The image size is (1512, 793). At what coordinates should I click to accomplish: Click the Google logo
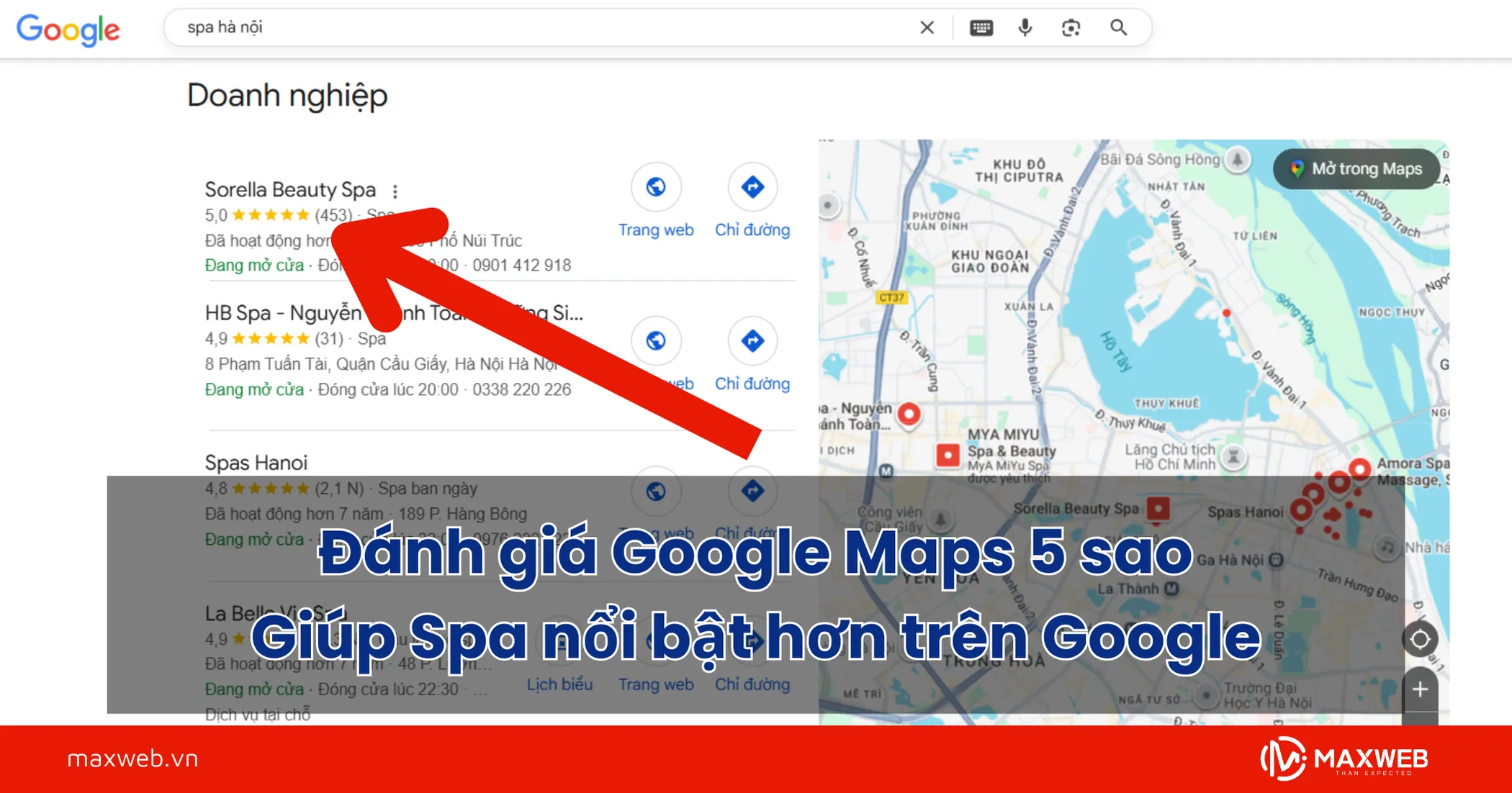tap(68, 30)
